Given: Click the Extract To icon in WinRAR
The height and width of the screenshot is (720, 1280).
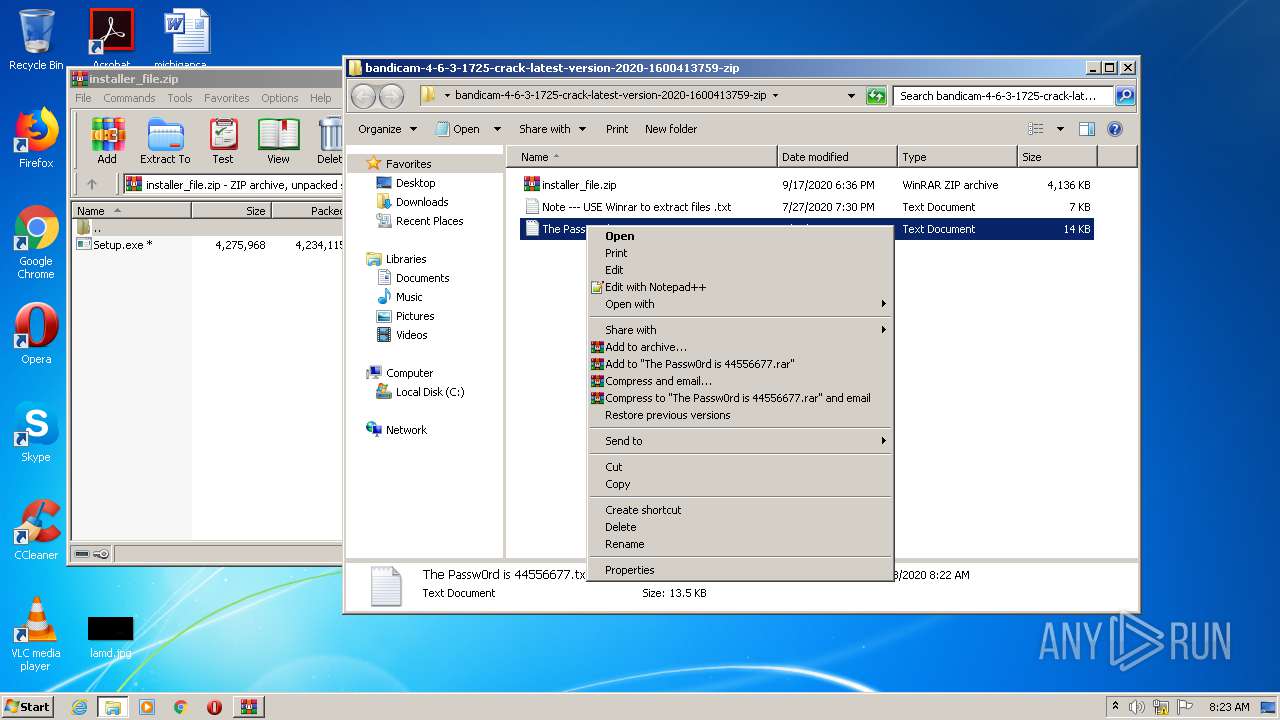Looking at the screenshot, I should [x=165, y=141].
